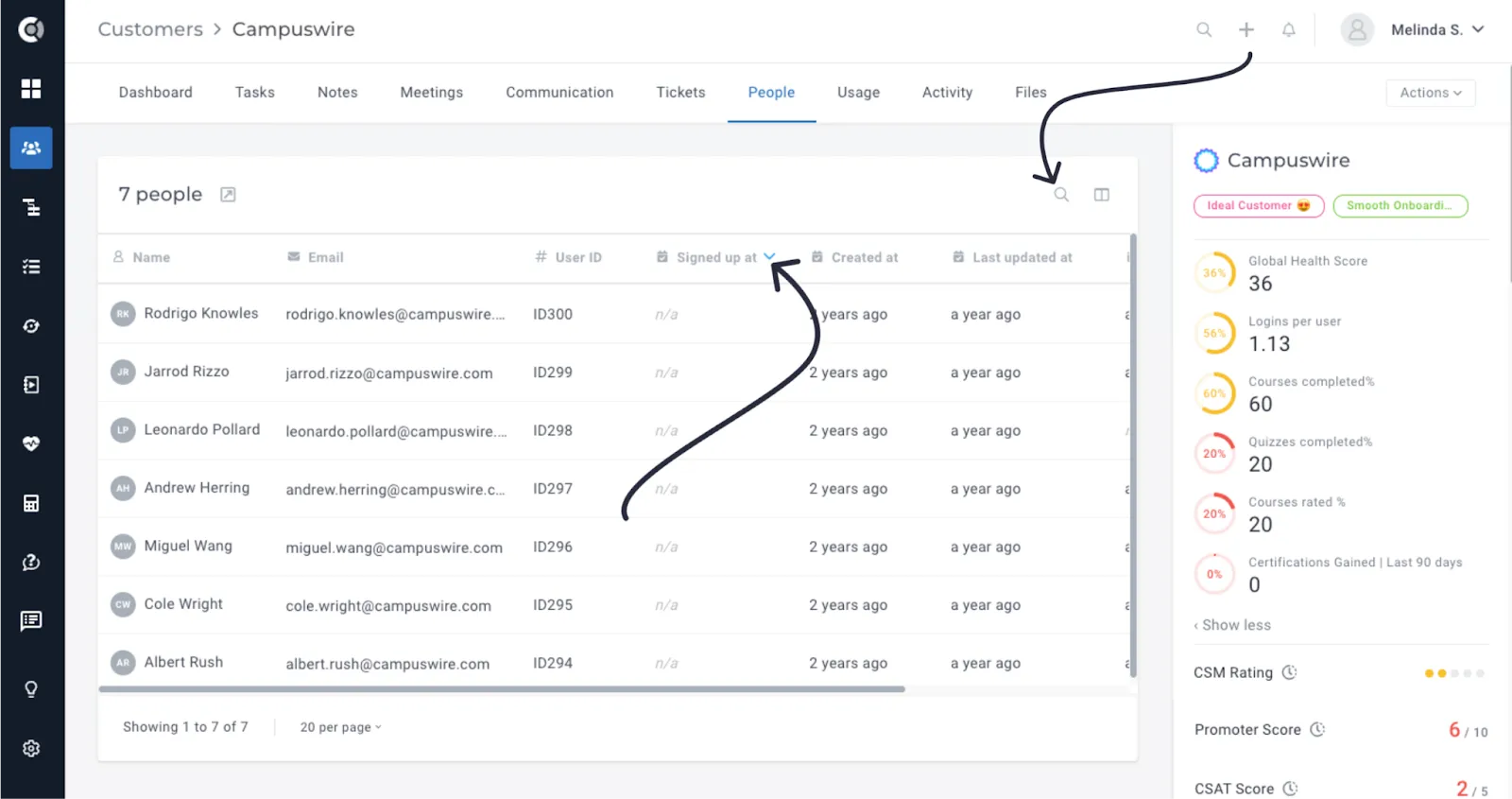This screenshot has width=1512, height=799.
Task: Click the global search icon in header
Action: pos(1204,29)
